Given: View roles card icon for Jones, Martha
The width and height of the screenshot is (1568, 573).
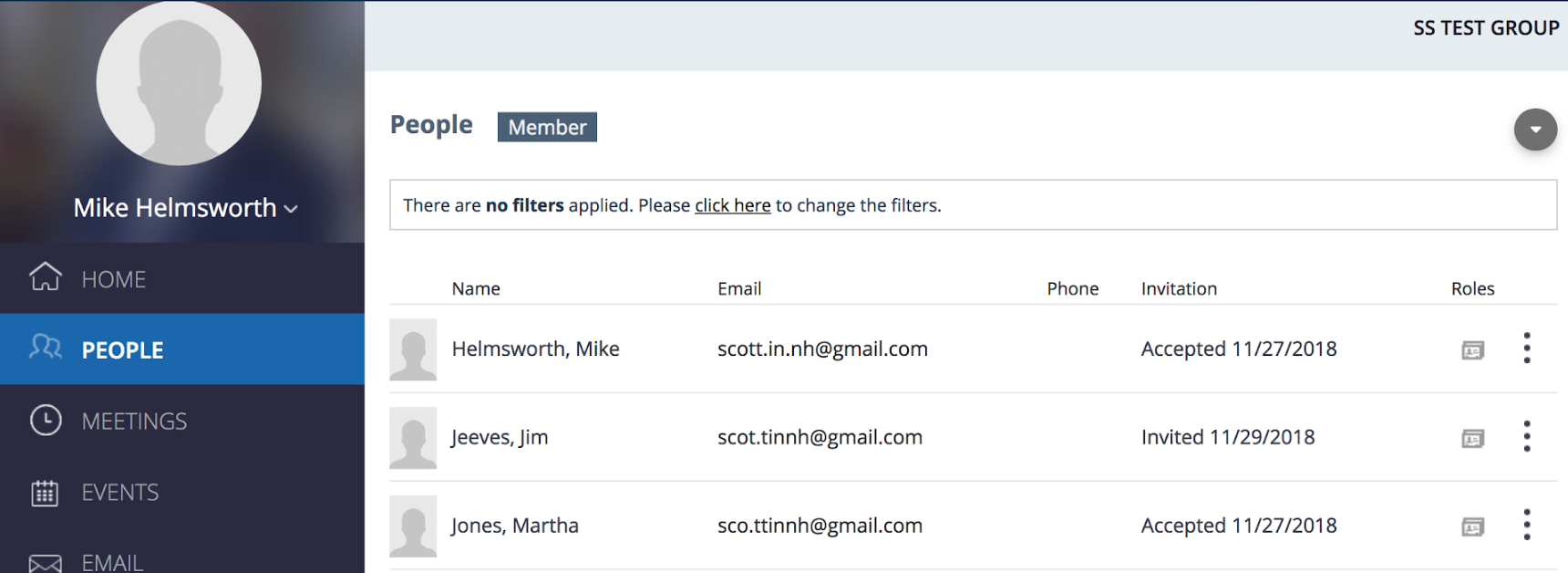Looking at the screenshot, I should (1473, 527).
